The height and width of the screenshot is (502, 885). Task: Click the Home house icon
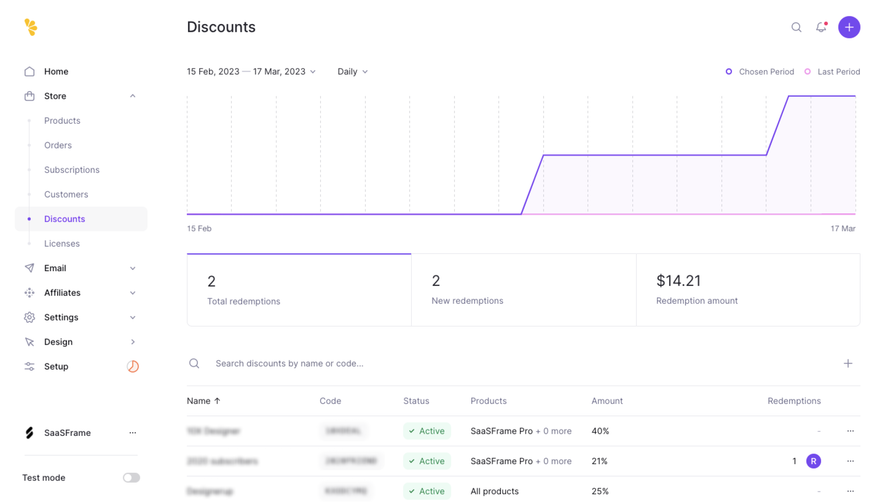29,71
